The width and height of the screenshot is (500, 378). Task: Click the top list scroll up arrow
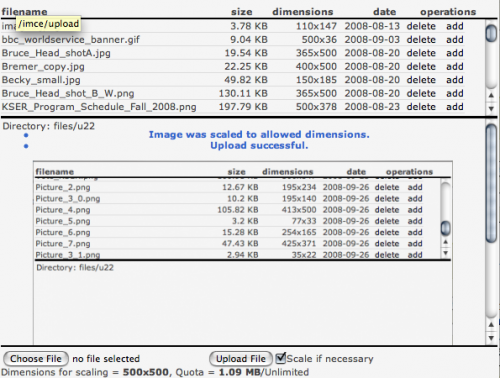[x=491, y=95]
